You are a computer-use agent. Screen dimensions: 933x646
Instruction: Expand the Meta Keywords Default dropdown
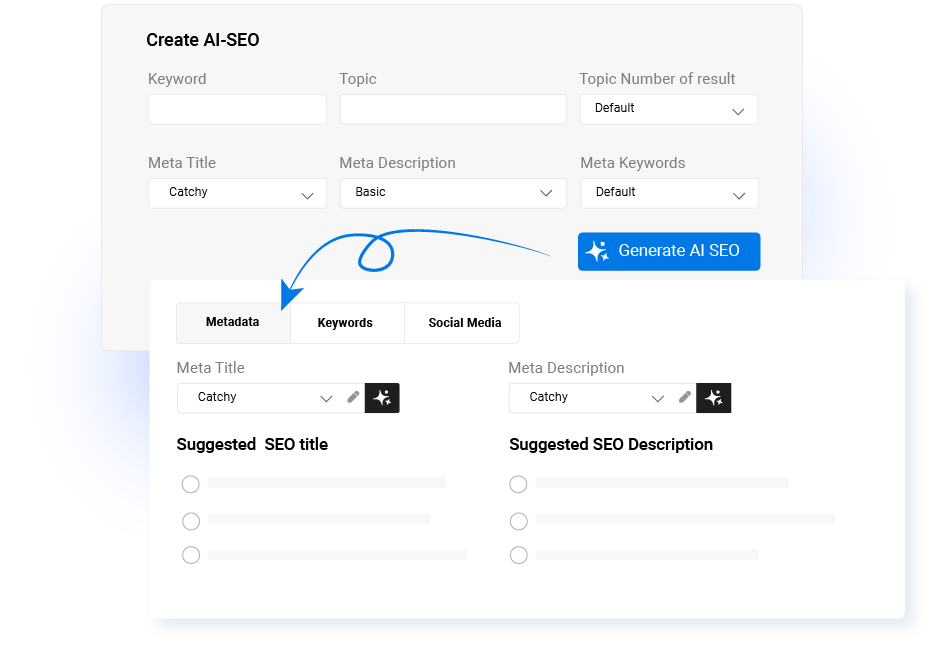point(668,193)
